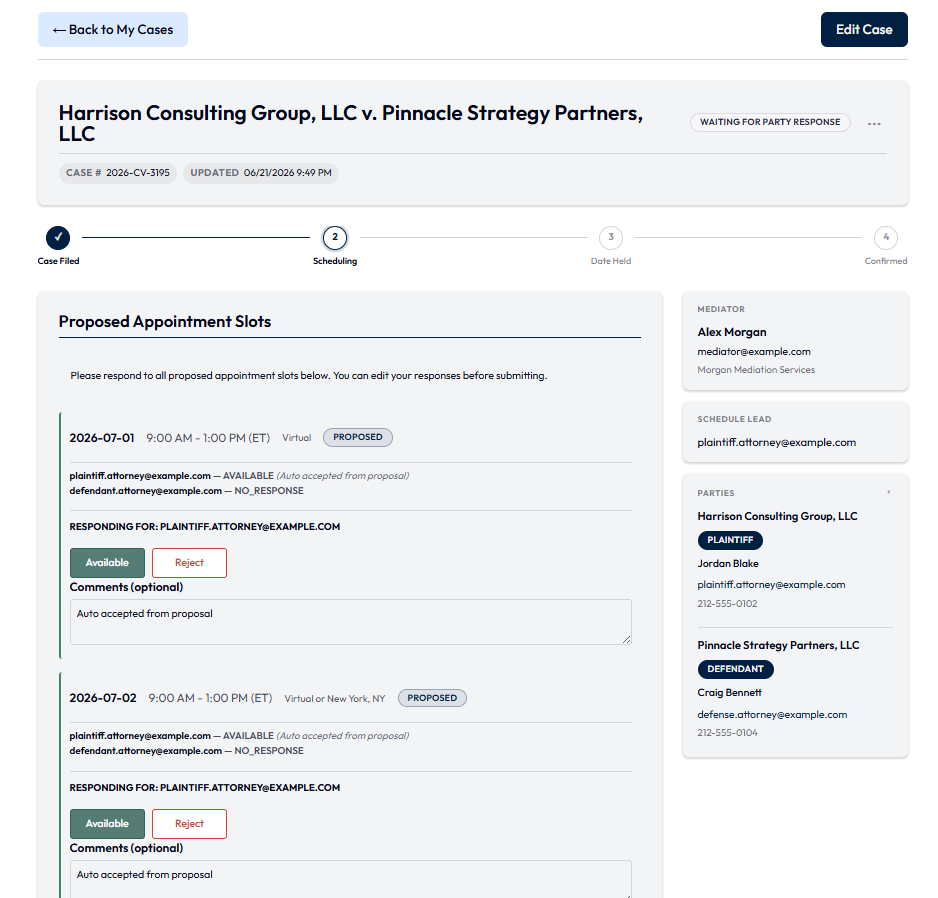Click attorney name Jordan Blake
This screenshot has width=938, height=898.
[727, 564]
